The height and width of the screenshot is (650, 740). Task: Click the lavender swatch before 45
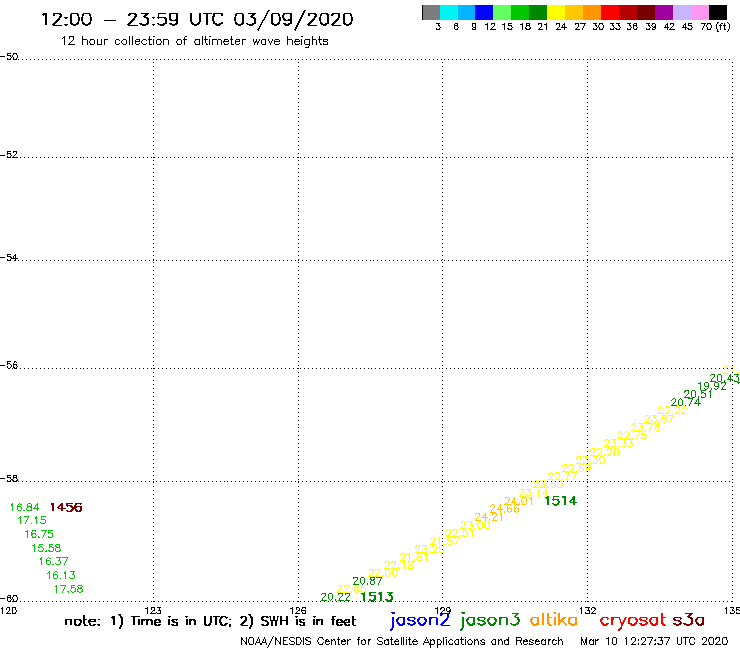(x=681, y=12)
